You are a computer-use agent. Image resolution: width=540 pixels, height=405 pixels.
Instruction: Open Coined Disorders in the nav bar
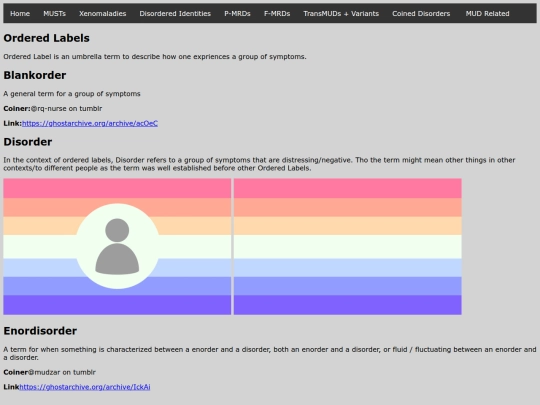(x=421, y=13)
